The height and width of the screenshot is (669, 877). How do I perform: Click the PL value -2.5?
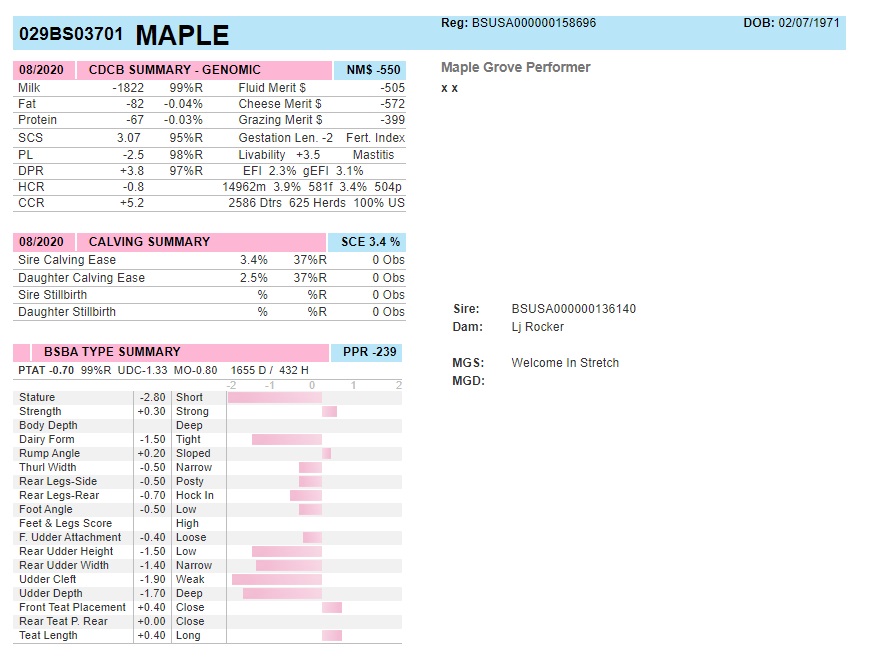coord(134,155)
